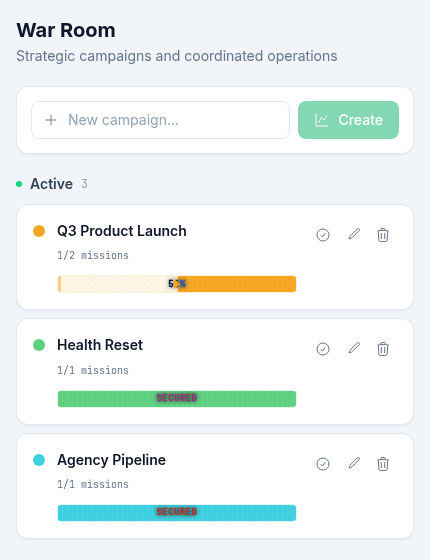The image size is (430, 560).
Task: Collapse the Active section header
Action: 52,184
